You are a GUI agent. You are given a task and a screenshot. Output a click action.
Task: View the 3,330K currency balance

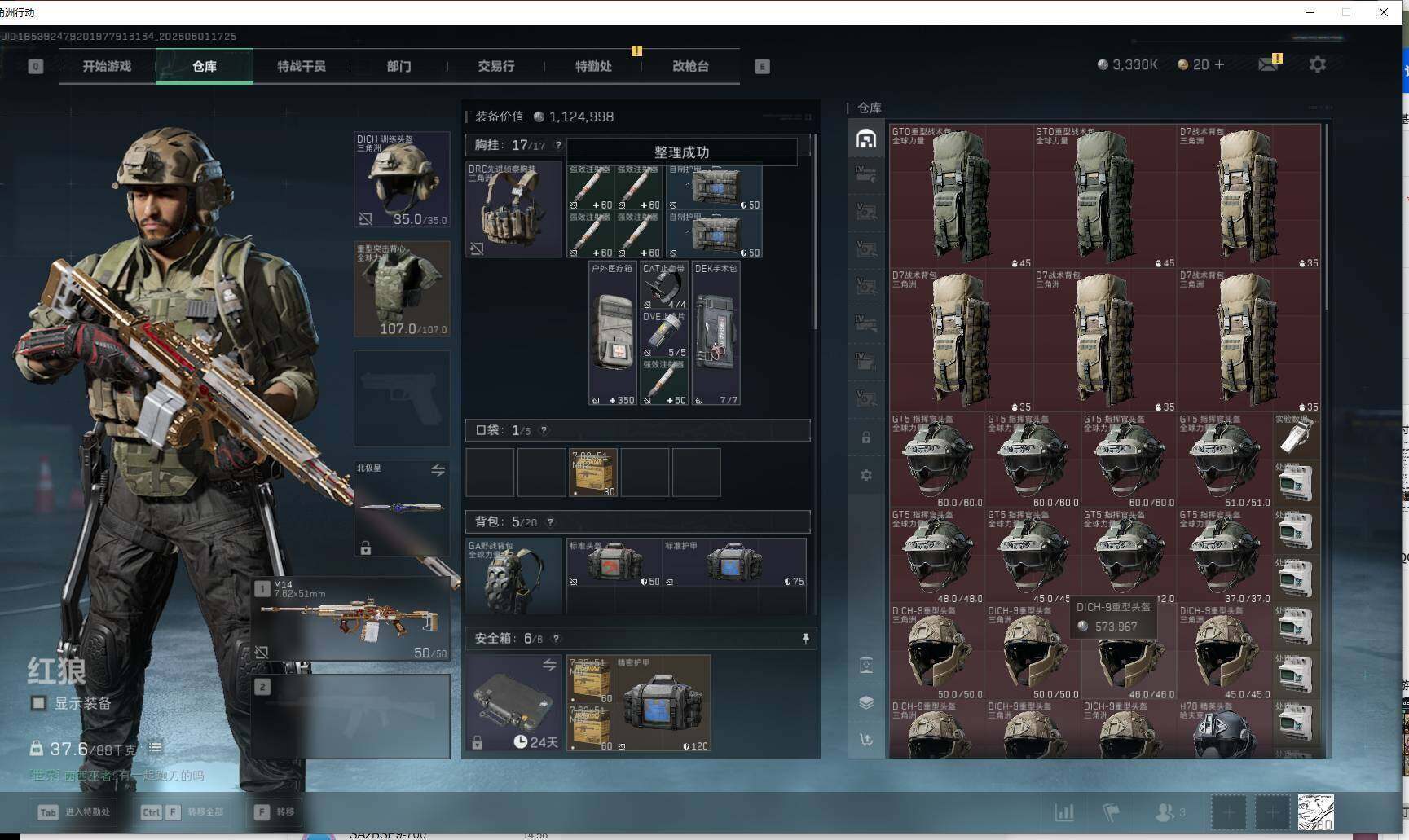pyautogui.click(x=1128, y=64)
